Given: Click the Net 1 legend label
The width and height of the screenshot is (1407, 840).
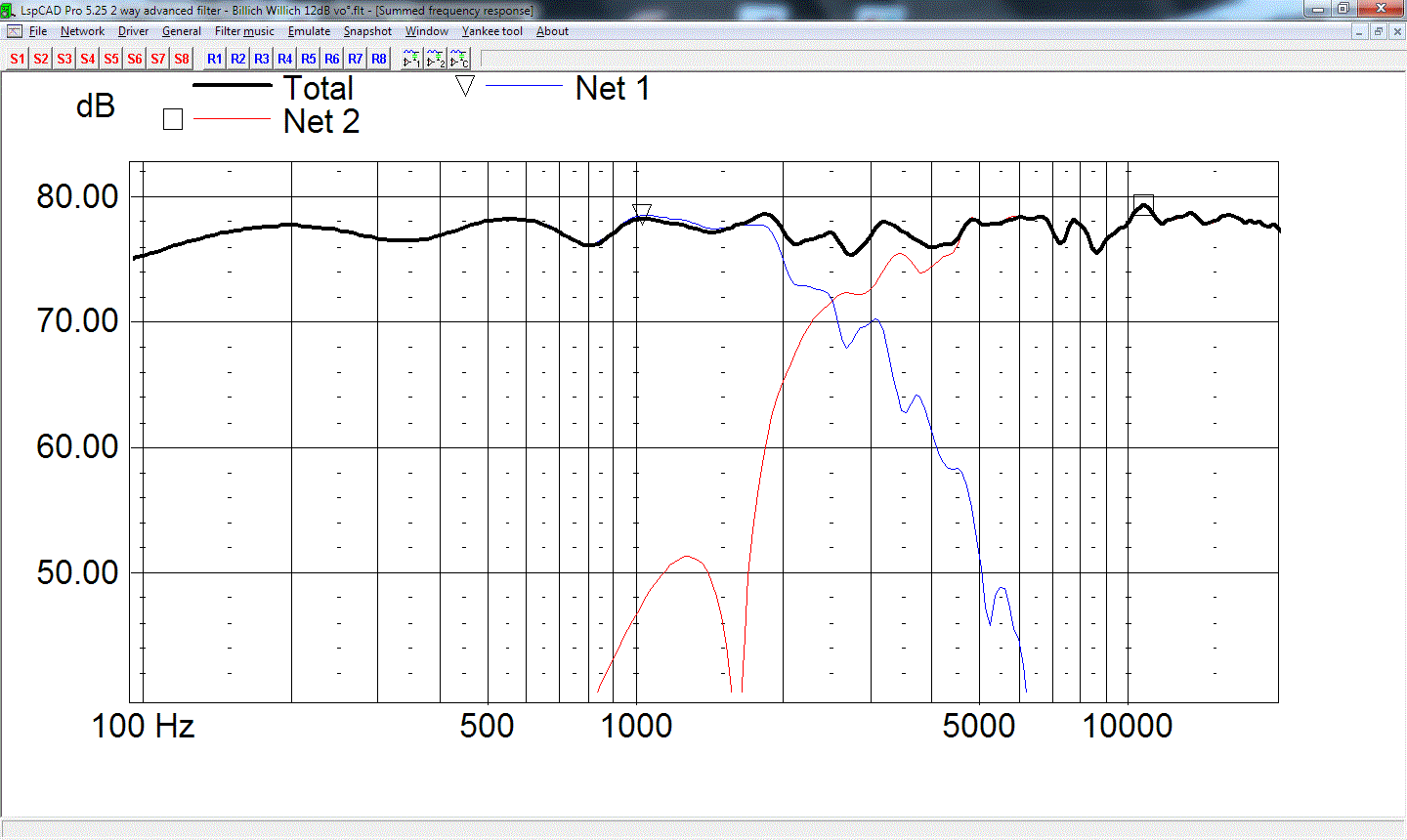Looking at the screenshot, I should pyautogui.click(x=613, y=89).
